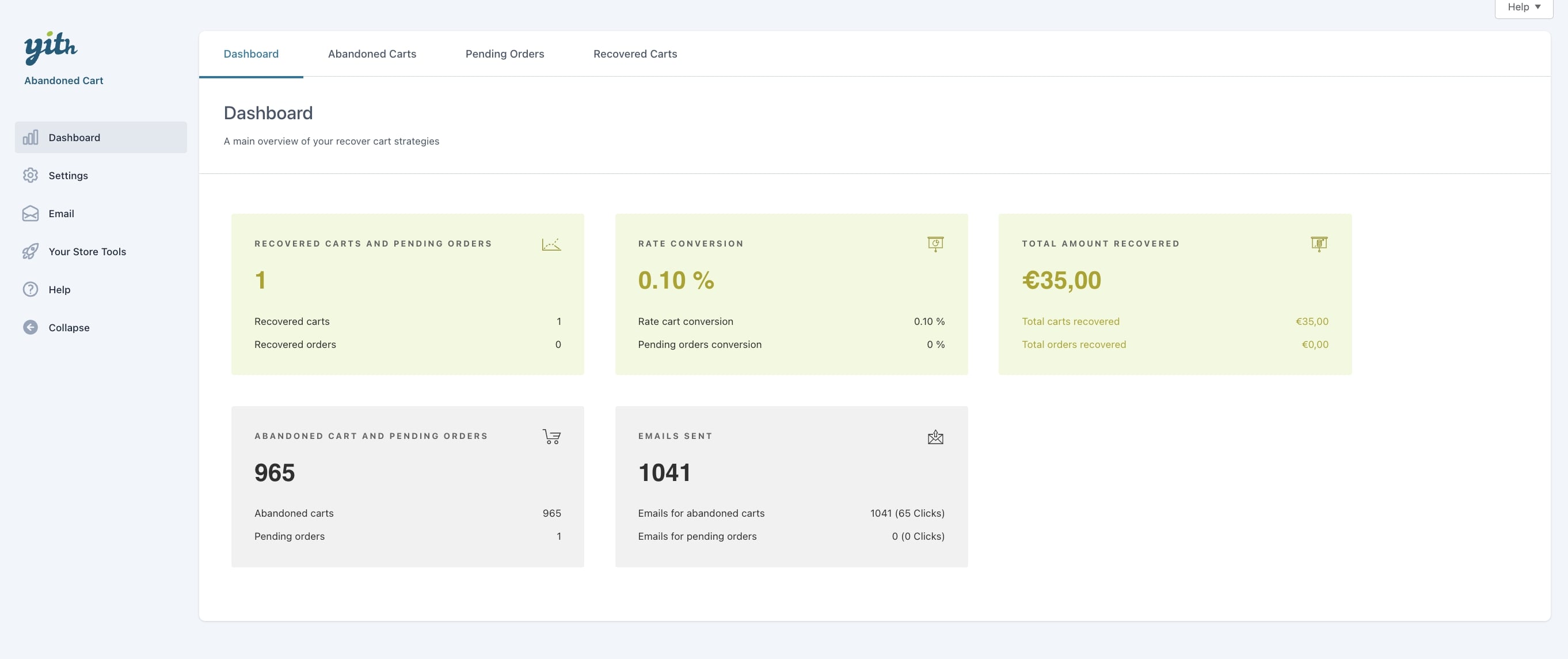
Task: Click the Collapse arrow icon
Action: point(31,328)
